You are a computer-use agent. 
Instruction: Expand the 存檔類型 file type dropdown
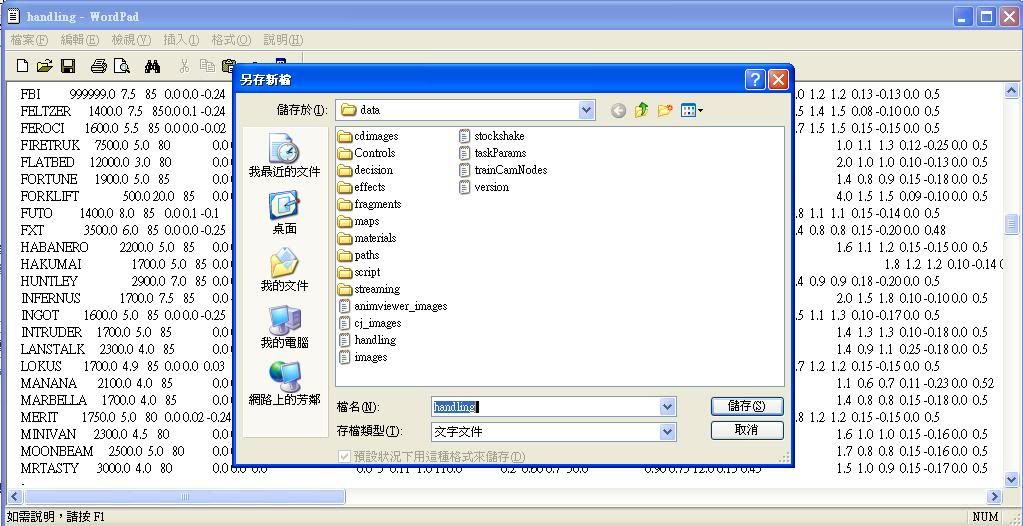click(x=667, y=432)
